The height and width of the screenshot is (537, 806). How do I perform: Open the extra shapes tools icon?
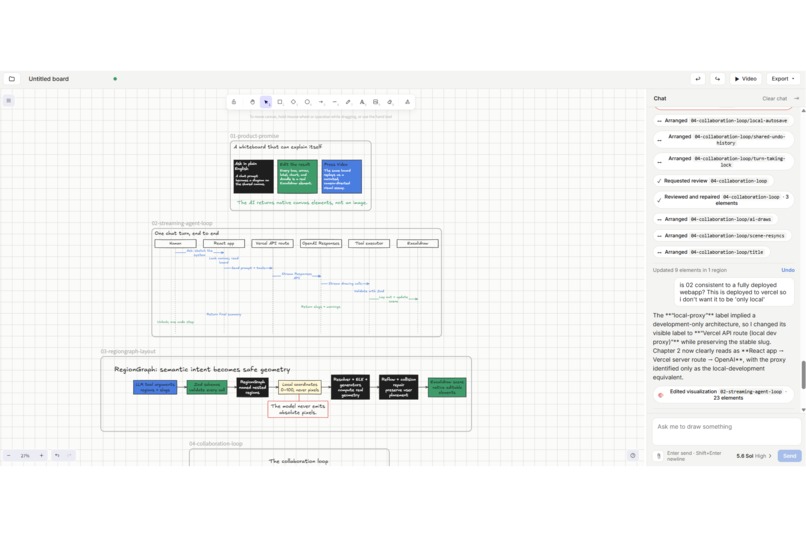point(408,102)
